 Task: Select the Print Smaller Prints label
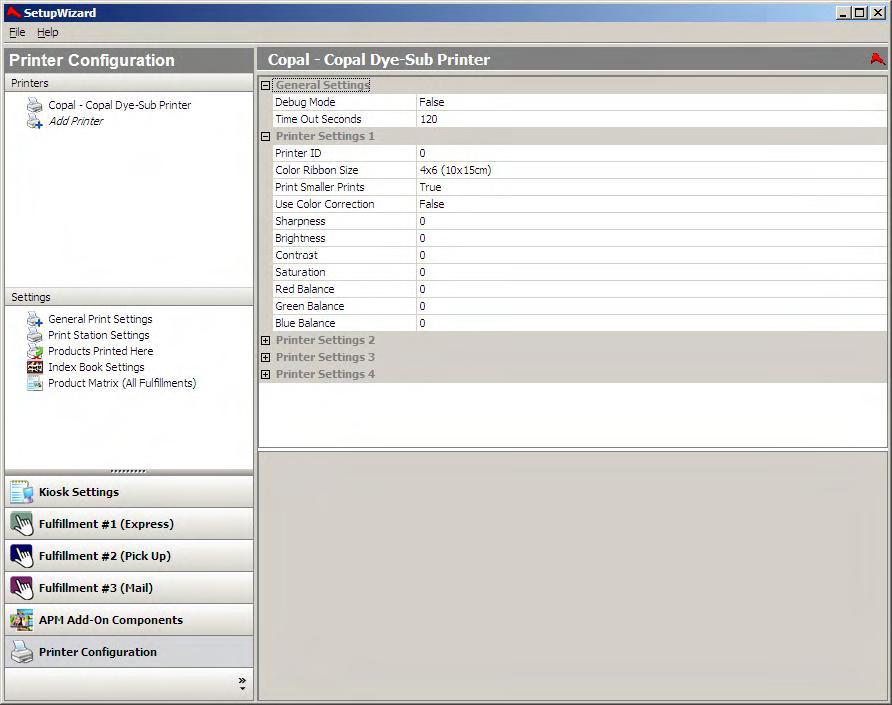click(320, 187)
